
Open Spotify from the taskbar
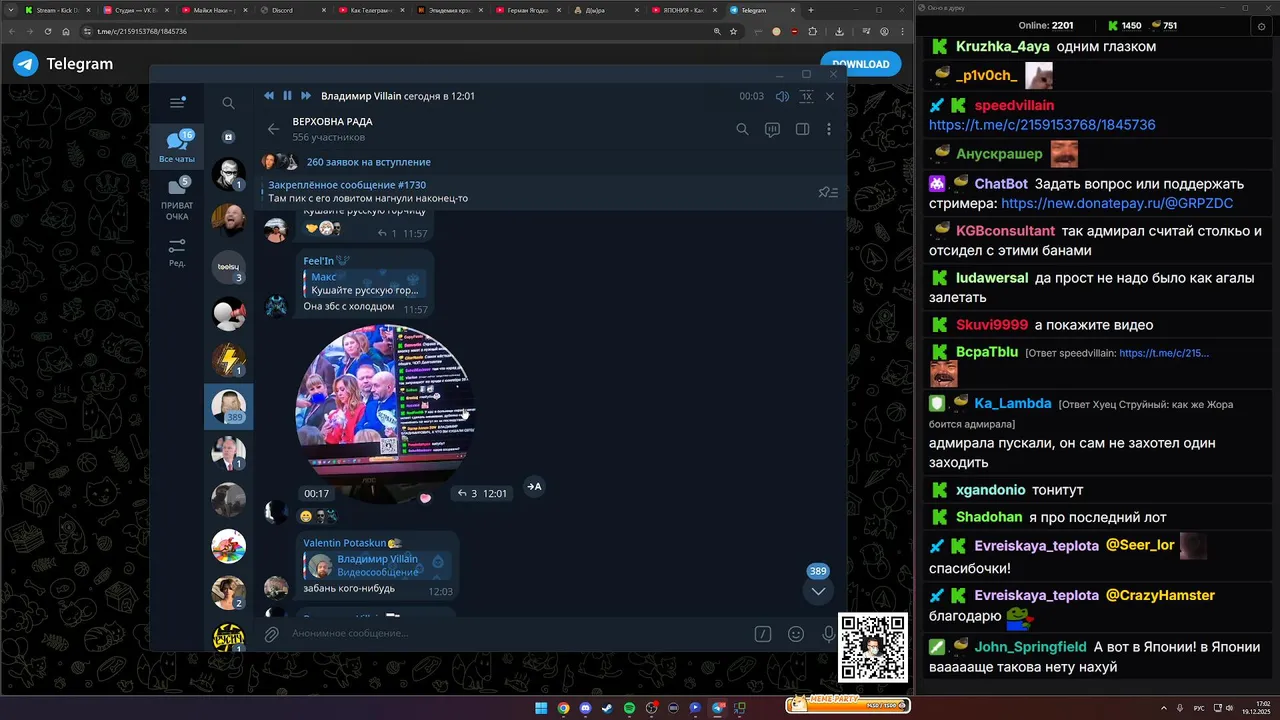click(x=629, y=708)
